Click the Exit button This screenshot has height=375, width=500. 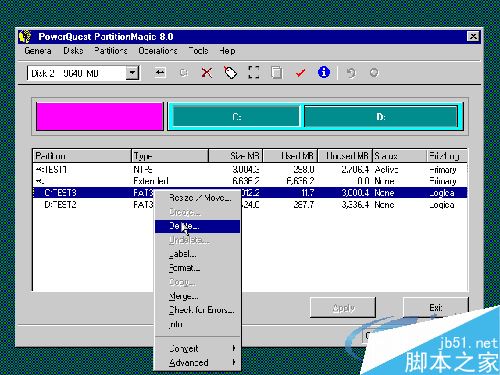click(x=436, y=307)
